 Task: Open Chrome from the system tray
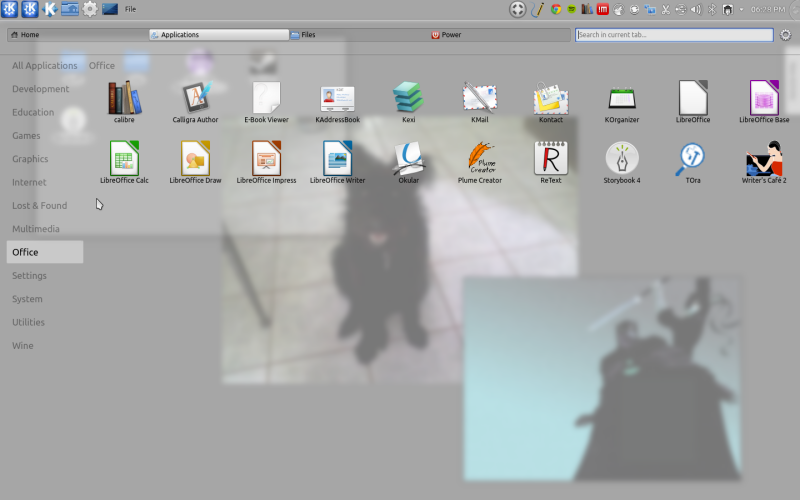tap(556, 9)
